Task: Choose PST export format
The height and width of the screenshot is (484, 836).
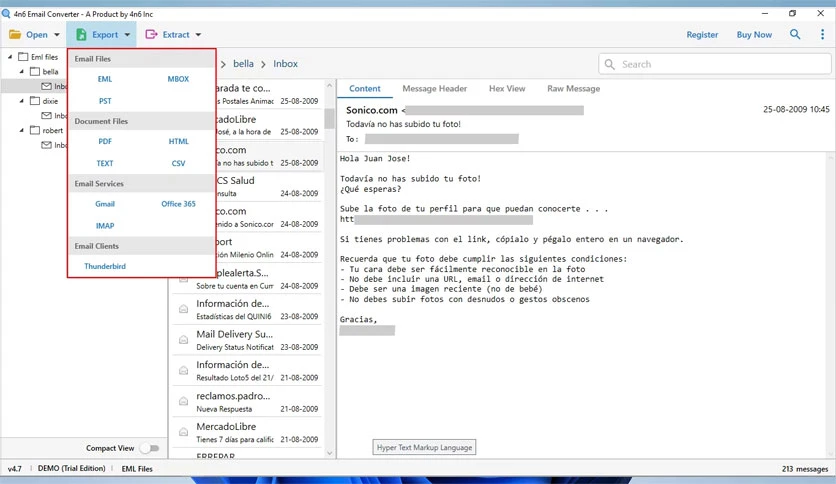Action: click(105, 101)
